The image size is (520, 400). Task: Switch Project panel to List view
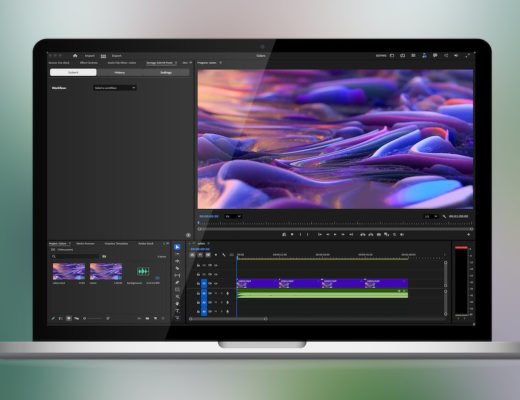click(61, 318)
